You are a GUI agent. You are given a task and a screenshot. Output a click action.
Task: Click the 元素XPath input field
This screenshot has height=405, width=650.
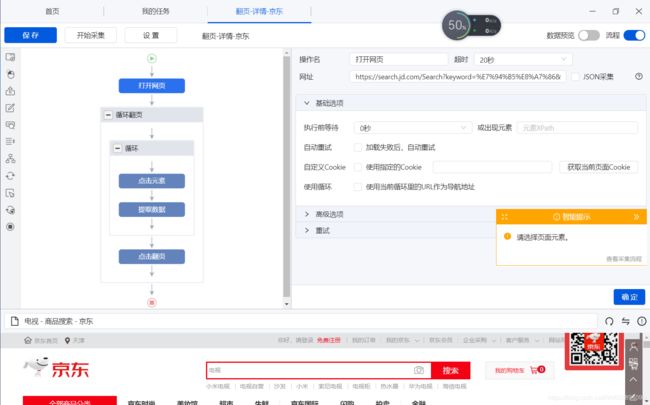click(577, 128)
